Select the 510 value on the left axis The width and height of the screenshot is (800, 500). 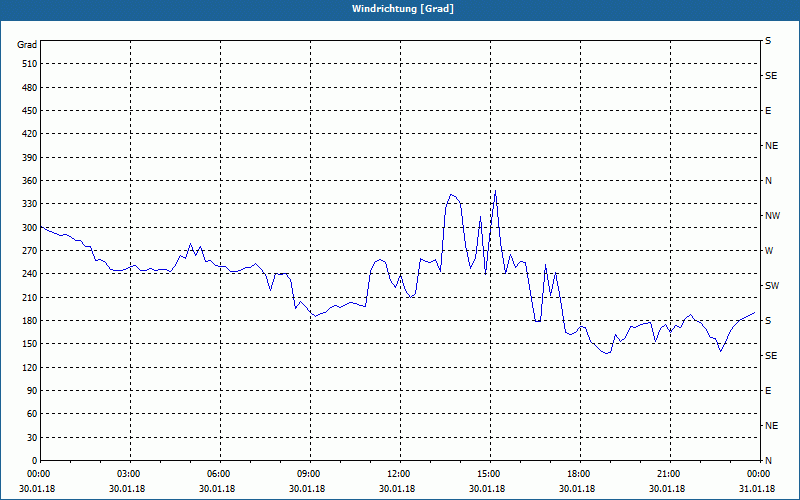click(x=29, y=64)
